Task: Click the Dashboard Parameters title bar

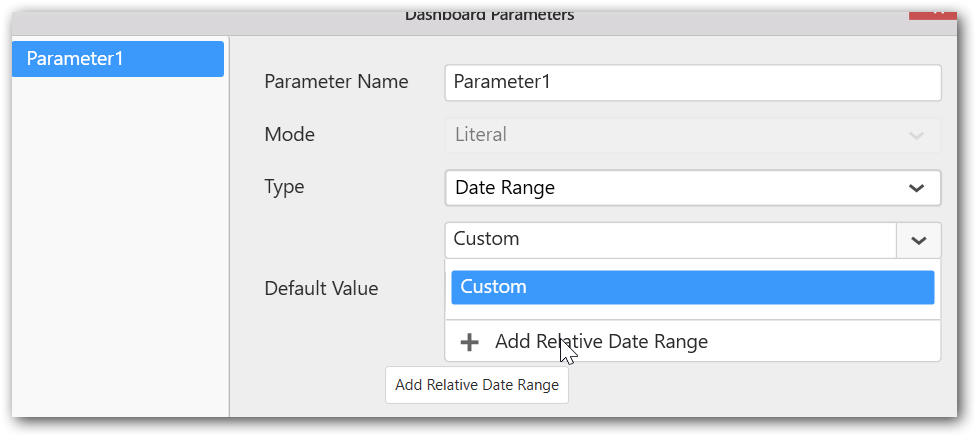Action: (489, 14)
